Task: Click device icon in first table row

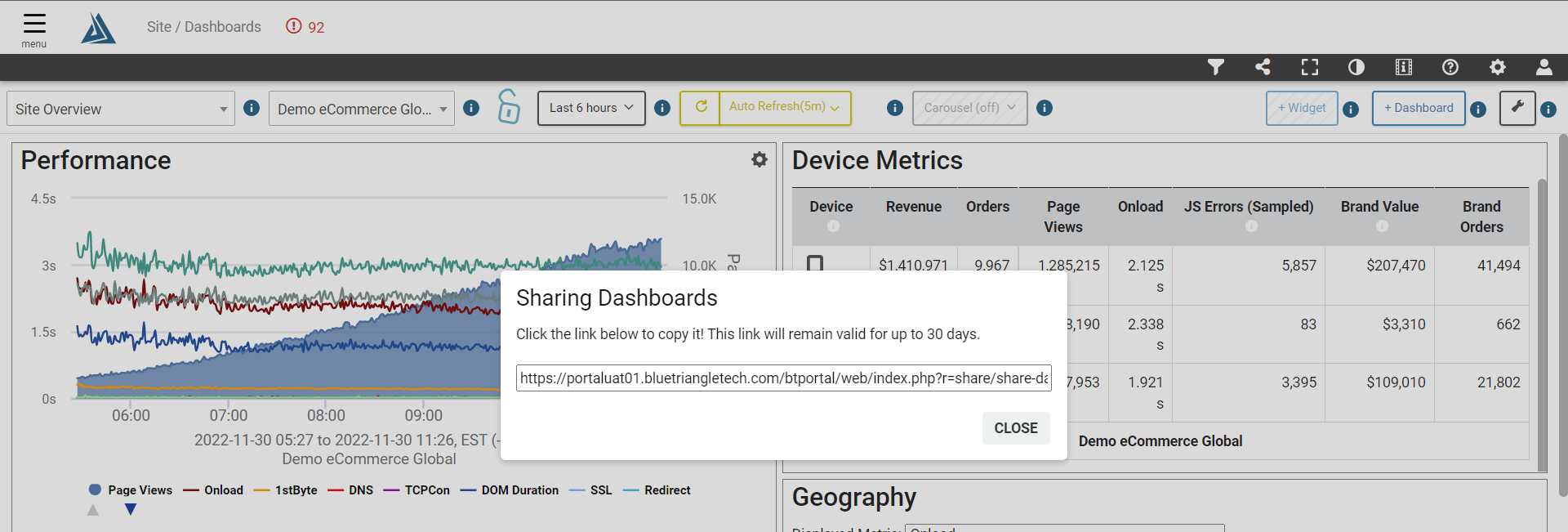Action: [x=815, y=263]
